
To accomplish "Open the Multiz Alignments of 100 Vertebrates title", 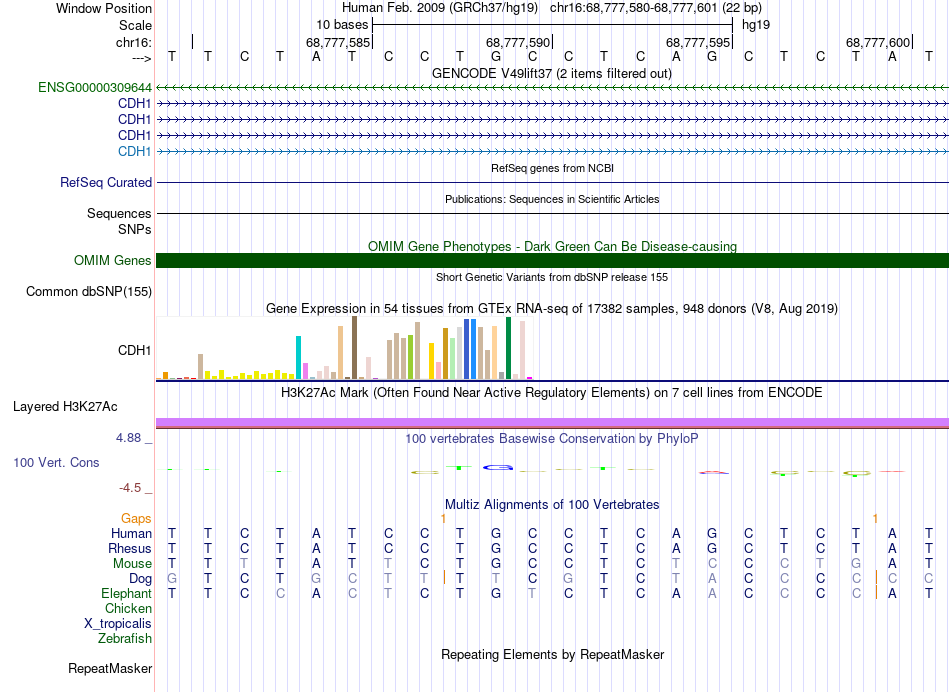I will click(x=551, y=504).
